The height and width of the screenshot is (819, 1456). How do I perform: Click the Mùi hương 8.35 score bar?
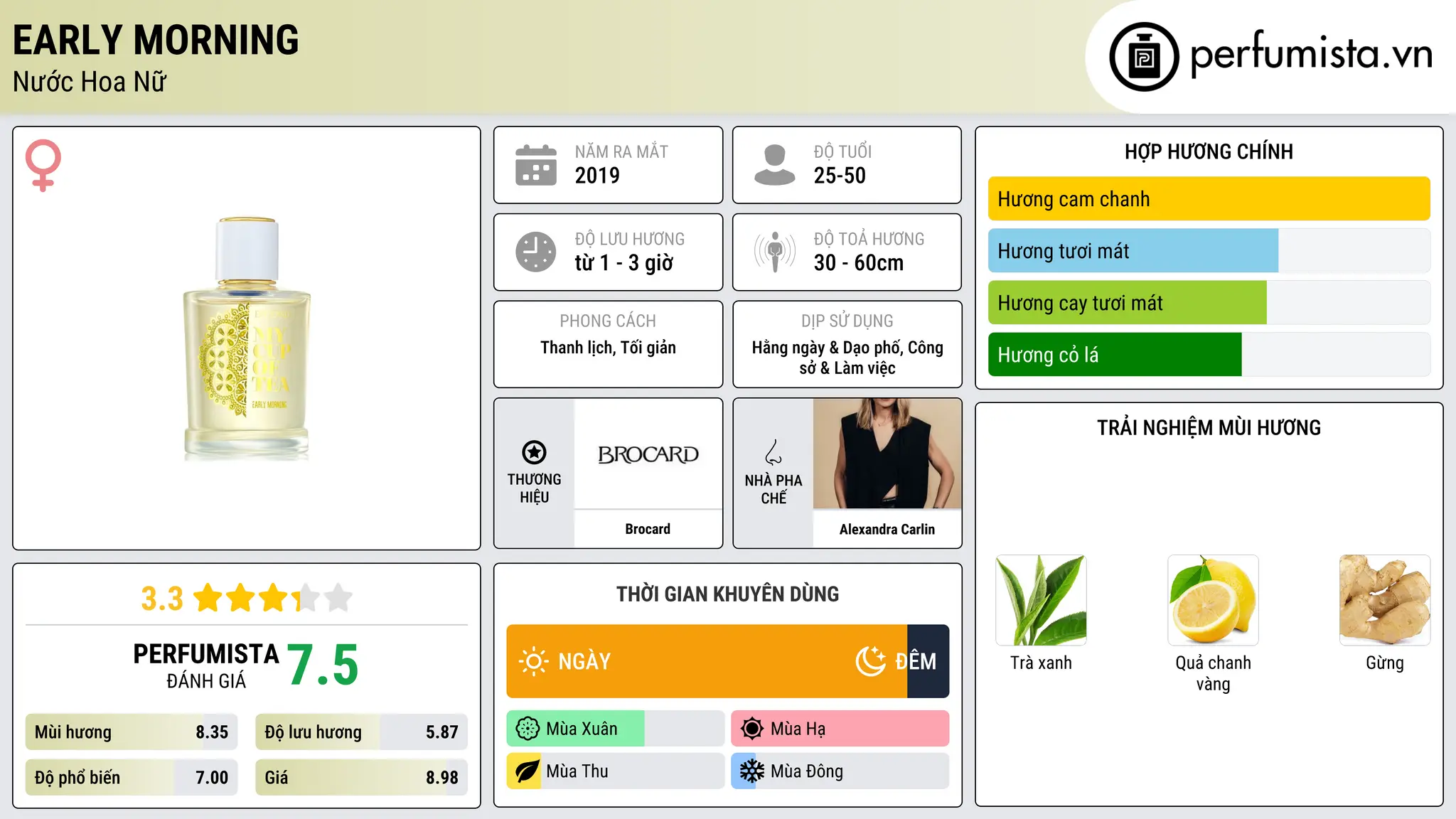(132, 732)
